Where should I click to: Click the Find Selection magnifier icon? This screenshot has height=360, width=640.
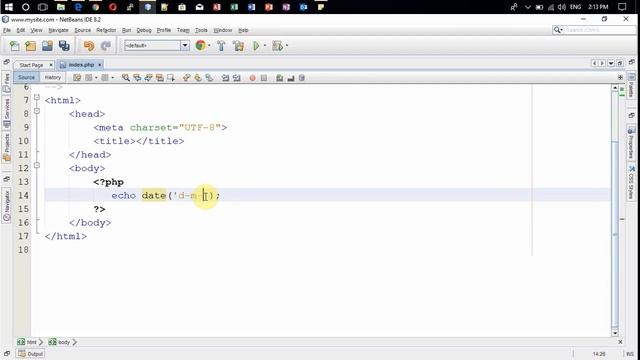[x=126, y=78]
